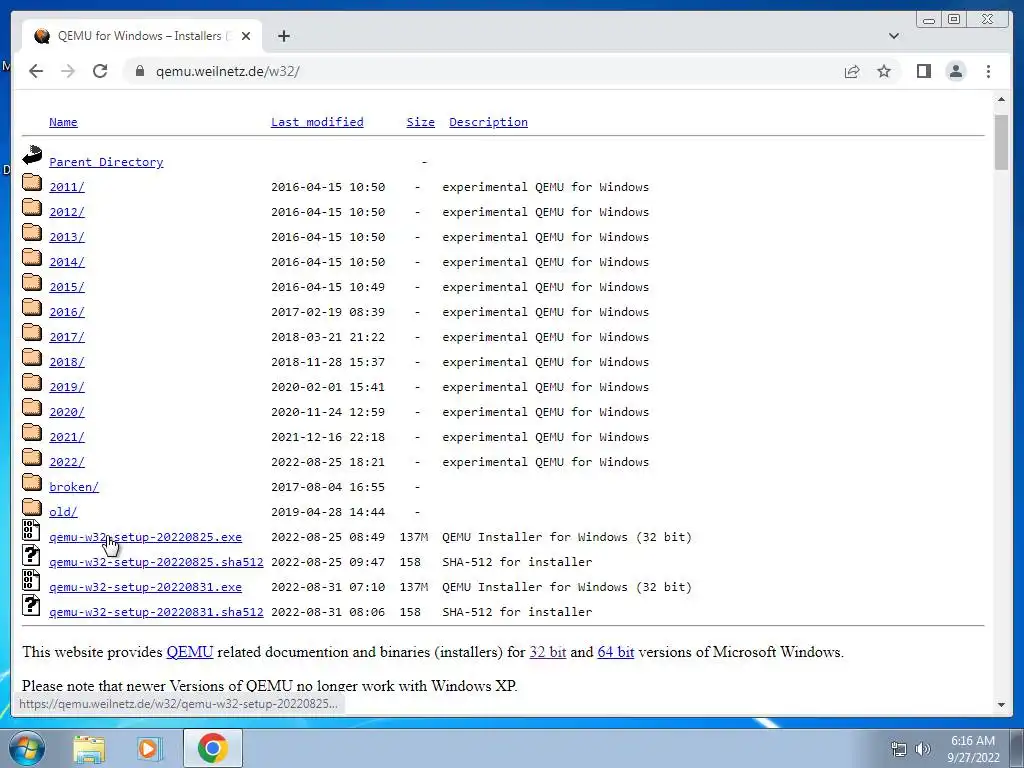The image size is (1024, 768).
Task: Sort listing by Name column
Action: (x=63, y=122)
